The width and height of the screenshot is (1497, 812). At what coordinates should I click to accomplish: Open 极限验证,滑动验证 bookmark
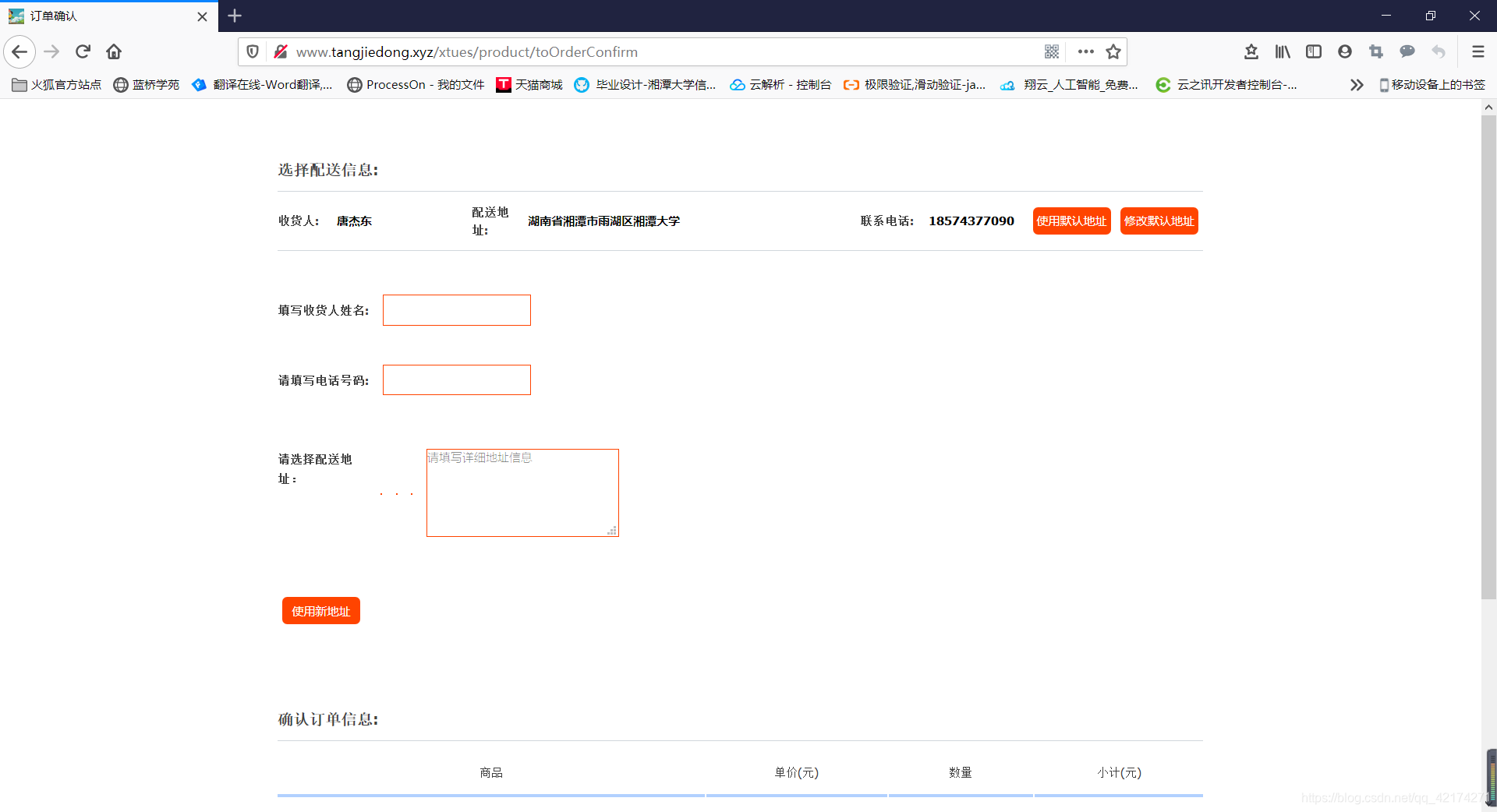[x=915, y=85]
